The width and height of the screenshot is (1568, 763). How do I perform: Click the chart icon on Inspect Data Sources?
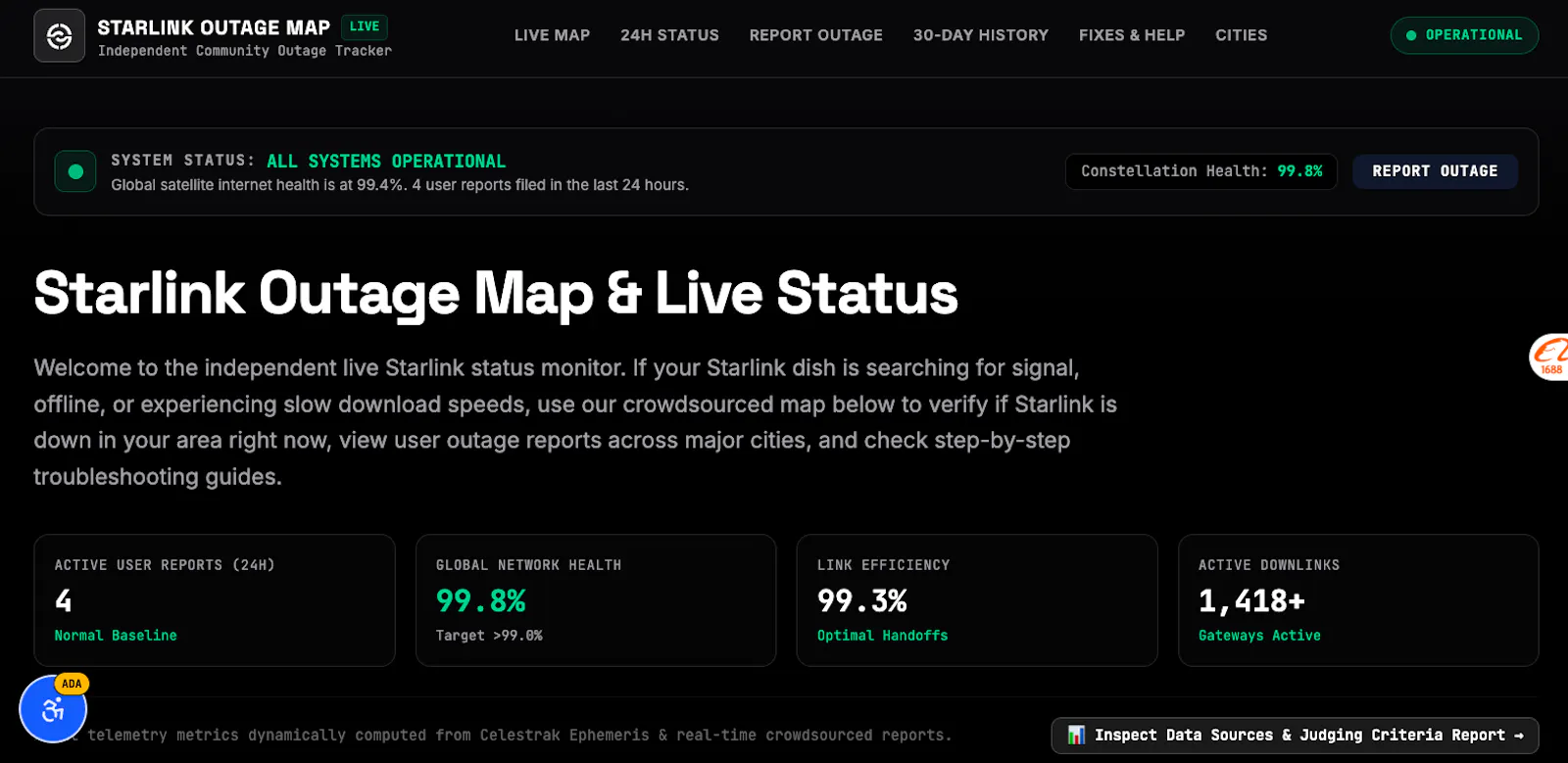[x=1076, y=735]
